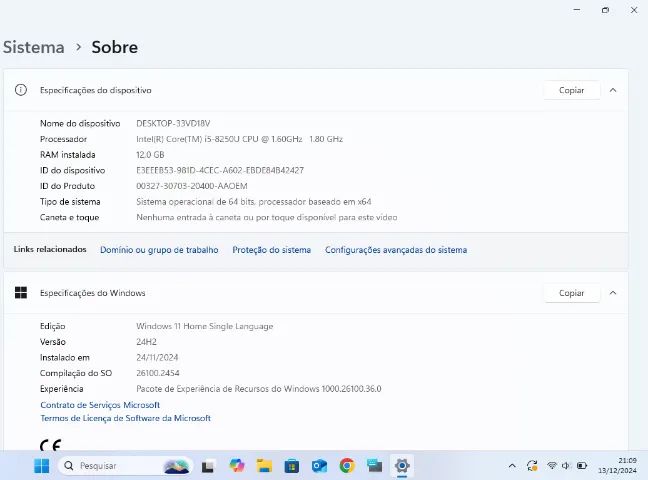
Task: Open Configurações avançadas do sistema
Action: click(x=396, y=250)
